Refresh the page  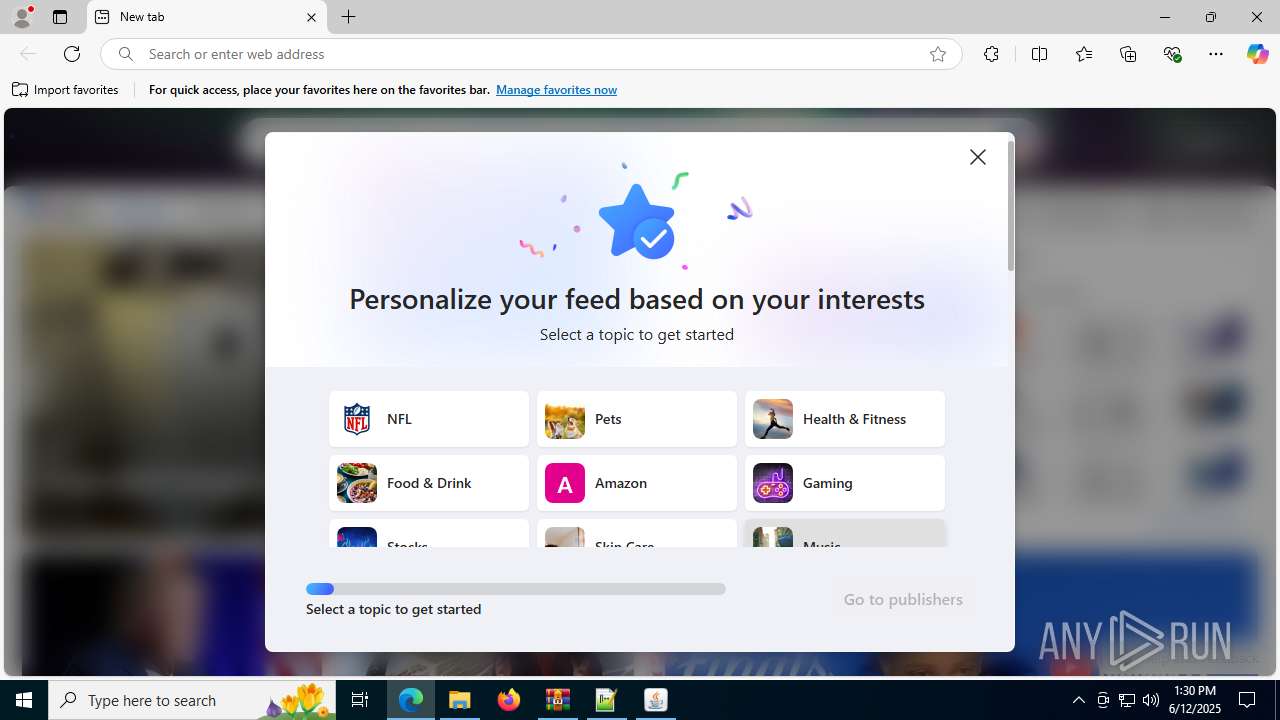point(72,54)
